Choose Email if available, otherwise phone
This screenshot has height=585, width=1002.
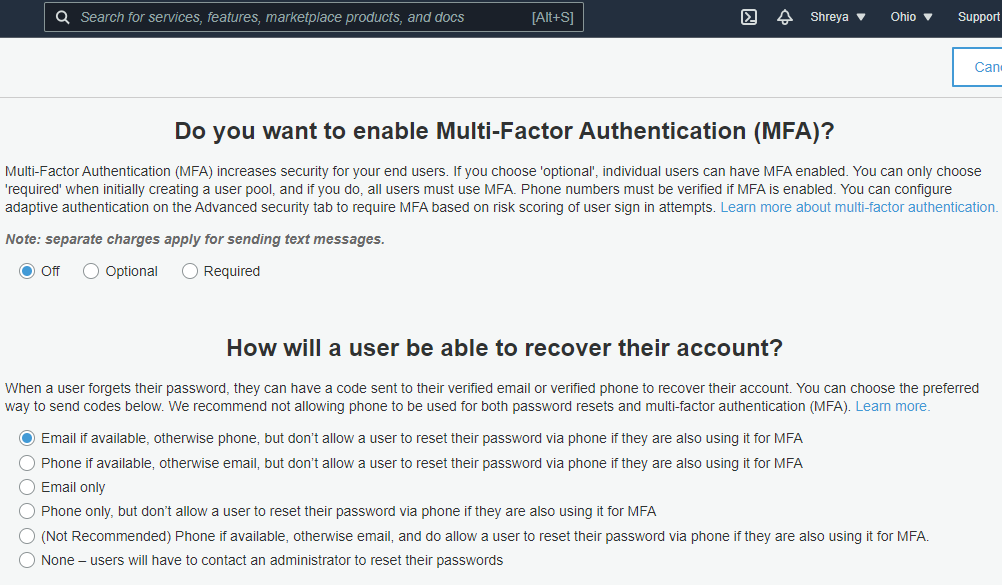point(27,438)
